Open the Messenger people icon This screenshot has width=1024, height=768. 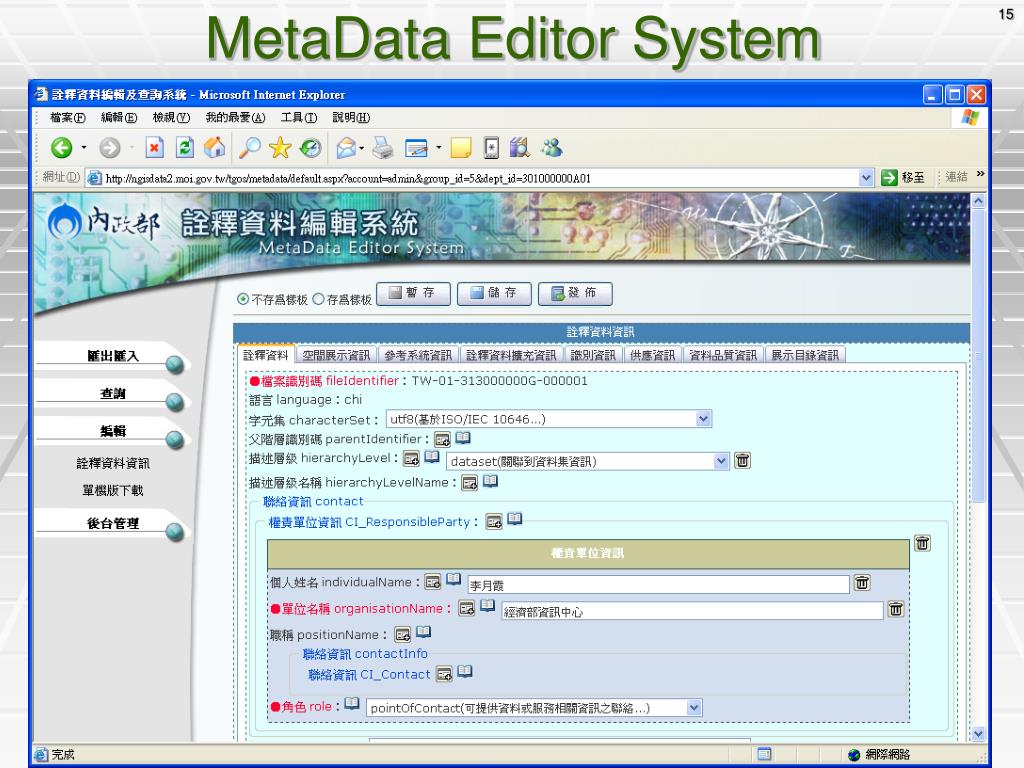(552, 148)
